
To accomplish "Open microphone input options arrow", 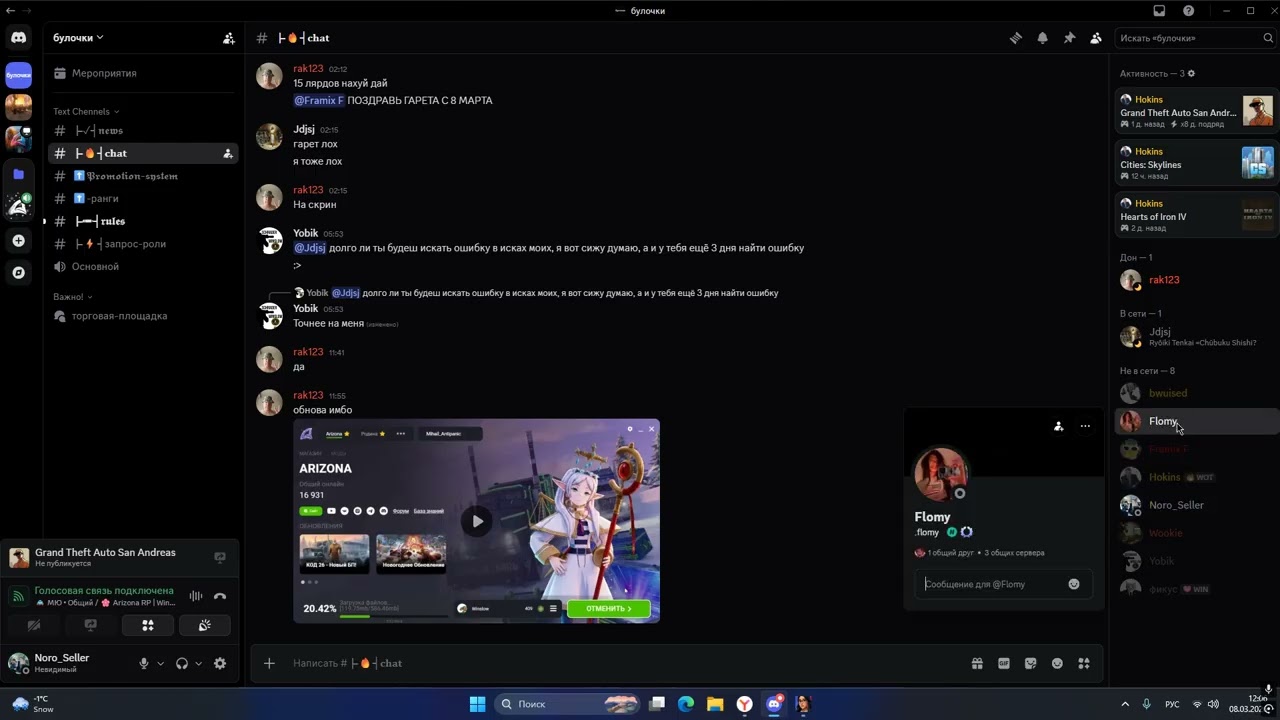I will [160, 663].
